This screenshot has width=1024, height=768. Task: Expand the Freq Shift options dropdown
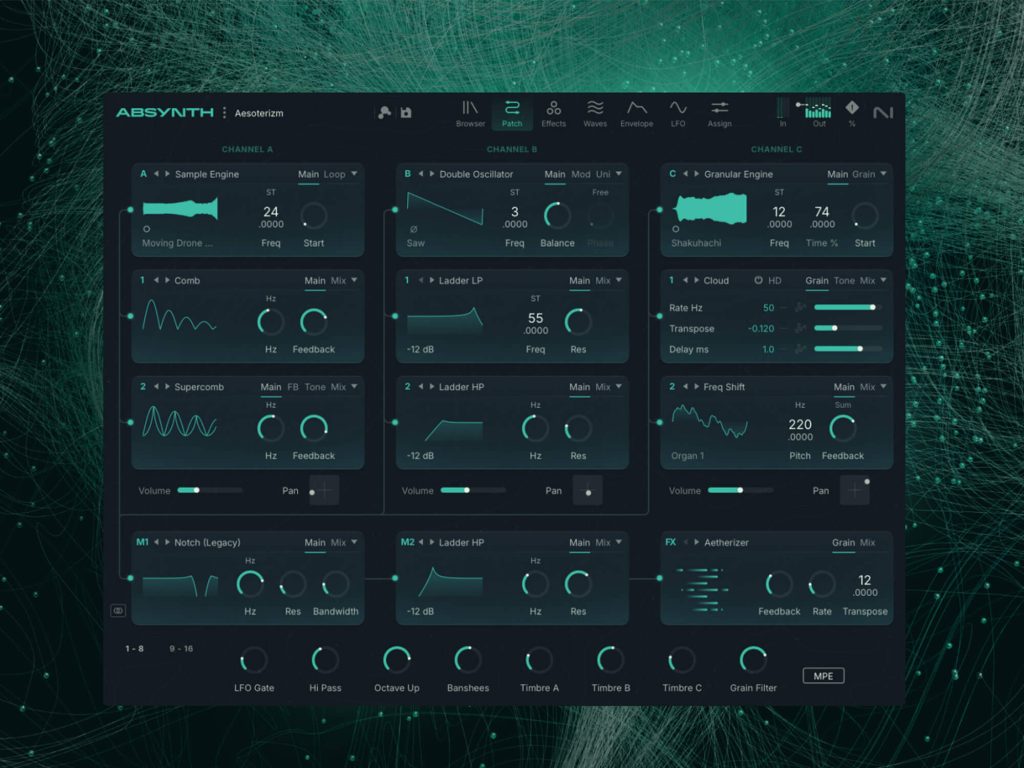(x=883, y=387)
